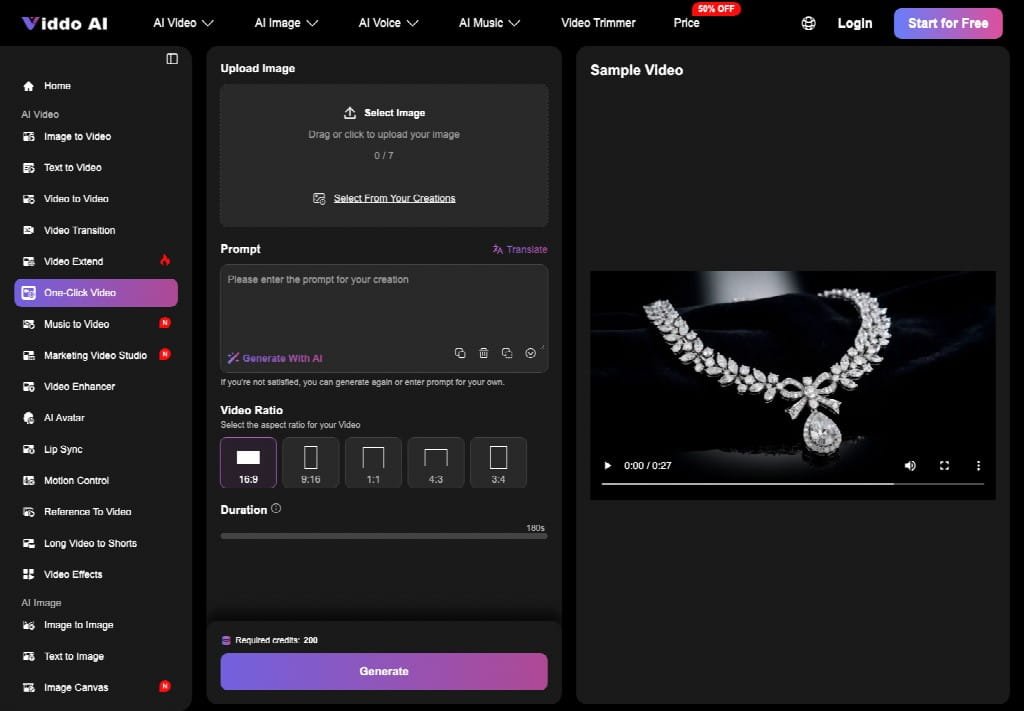
Task: Click Generate With AI prompt helper
Action: click(275, 358)
